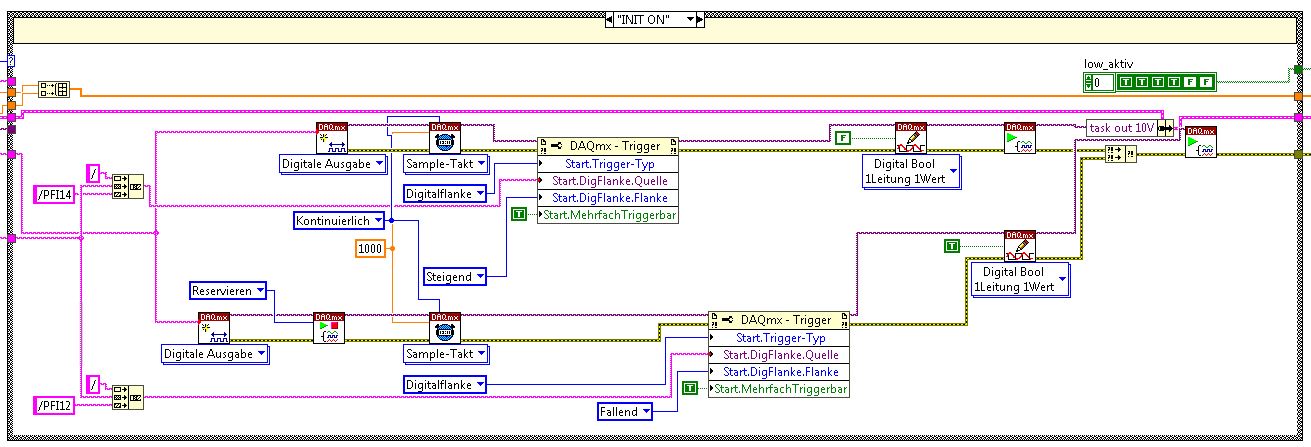The height and width of the screenshot is (447, 1311).
Task: Select the lower DAQmx Timing VI icon
Action: click(x=444, y=328)
